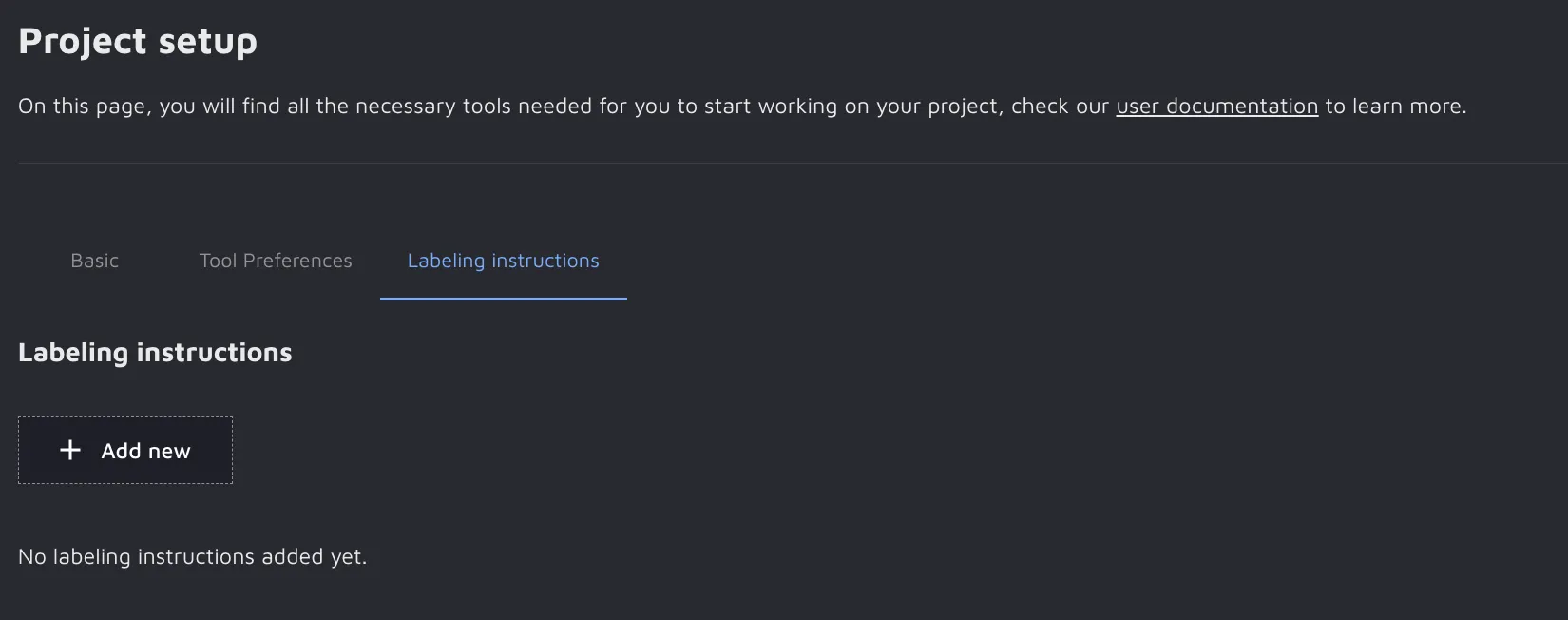Open the Tool Preferences tab
Image resolution: width=1568 pixels, height=620 pixels.
[x=276, y=261]
